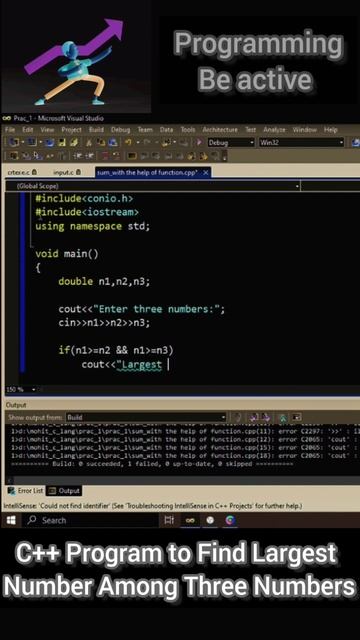
Task: Click the Comment Out Lines icon
Action: [104, 155]
